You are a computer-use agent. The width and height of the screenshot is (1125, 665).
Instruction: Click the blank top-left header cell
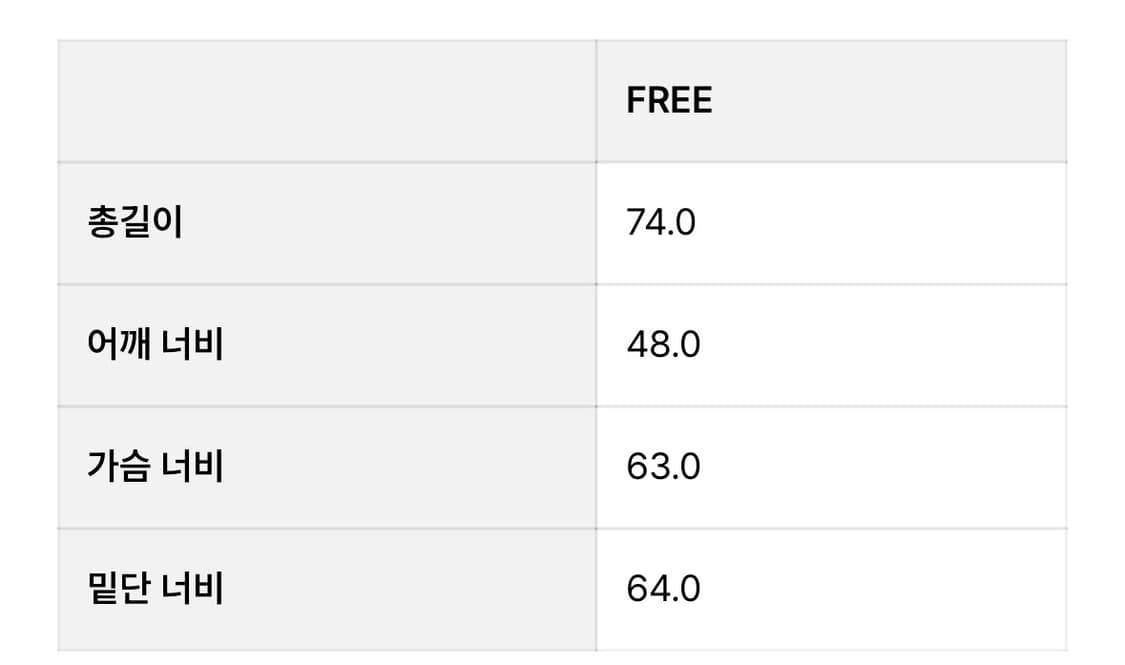[326, 101]
